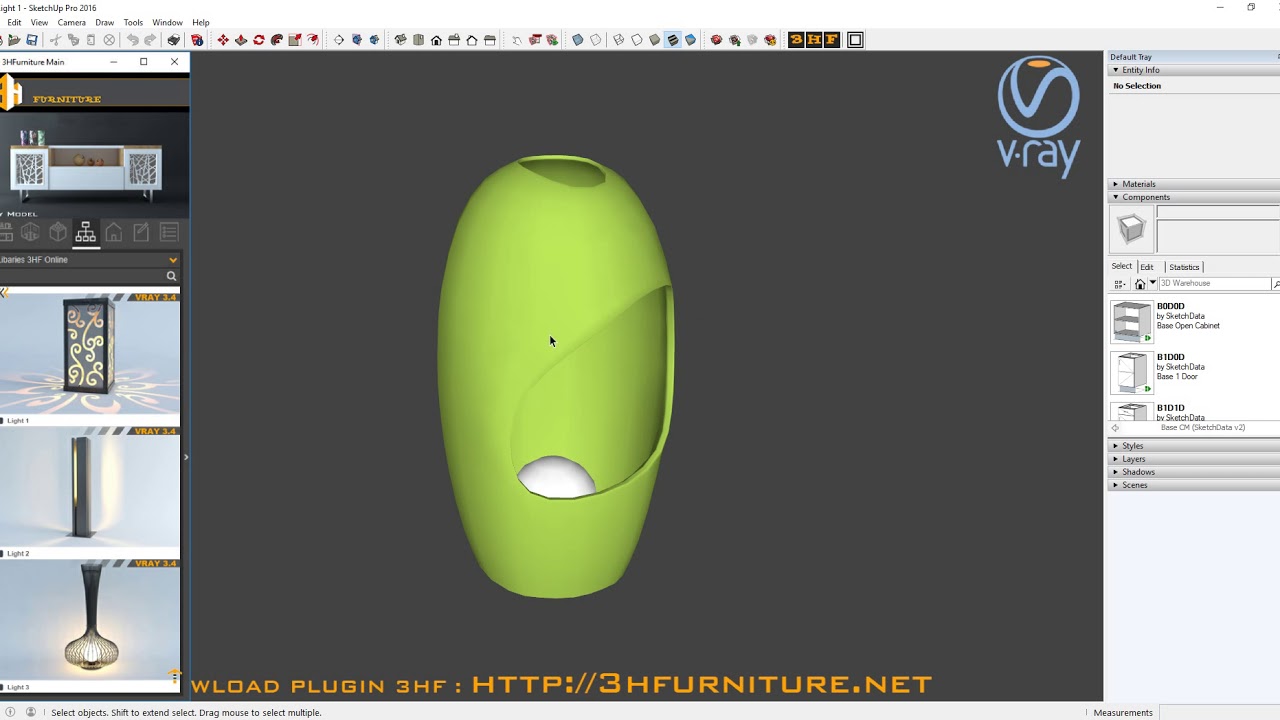Click the Print icon in toolbar
Image resolution: width=1280 pixels, height=720 pixels.
click(x=174, y=40)
